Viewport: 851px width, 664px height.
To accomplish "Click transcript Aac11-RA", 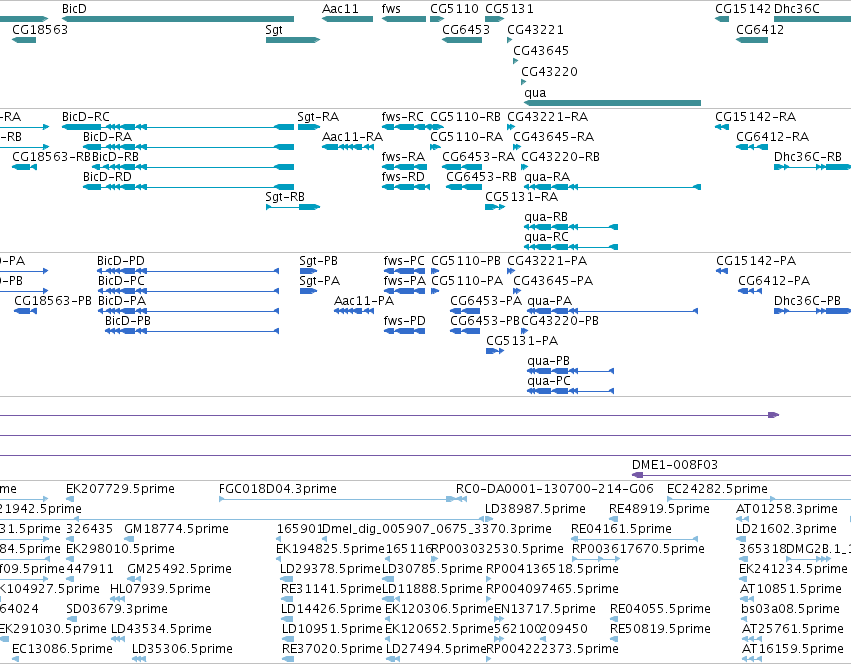I will point(347,147).
